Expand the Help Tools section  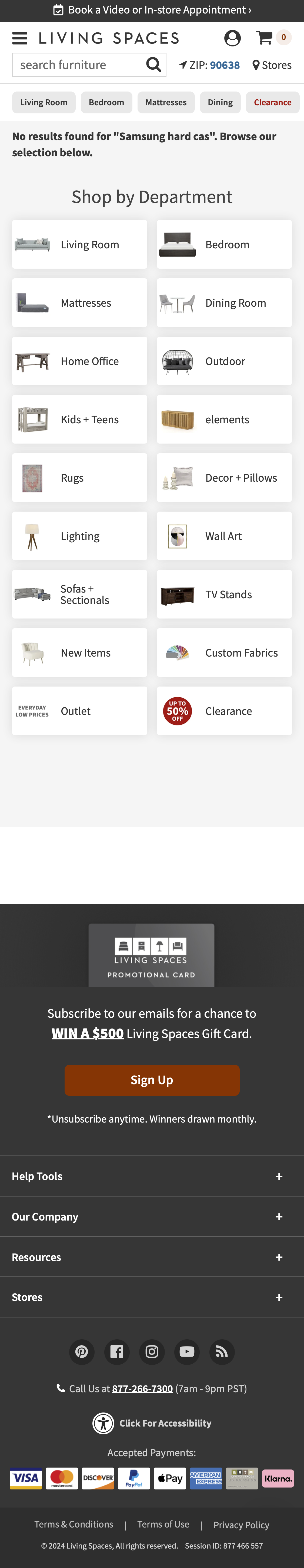(152, 1177)
